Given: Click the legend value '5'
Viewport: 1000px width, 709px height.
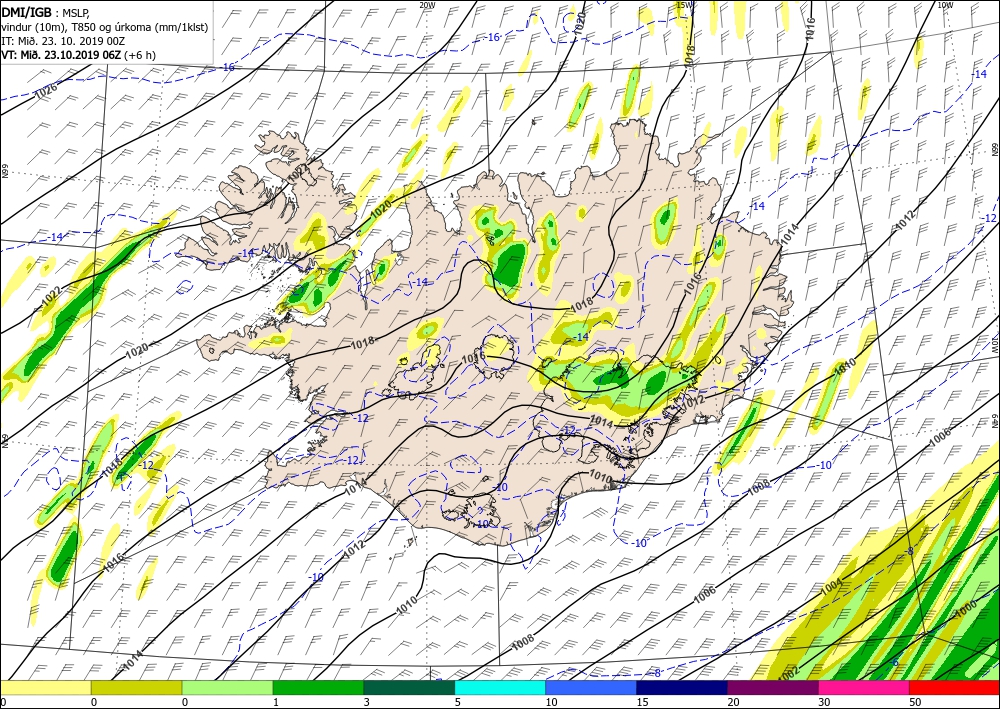Looking at the screenshot, I should [x=457, y=703].
